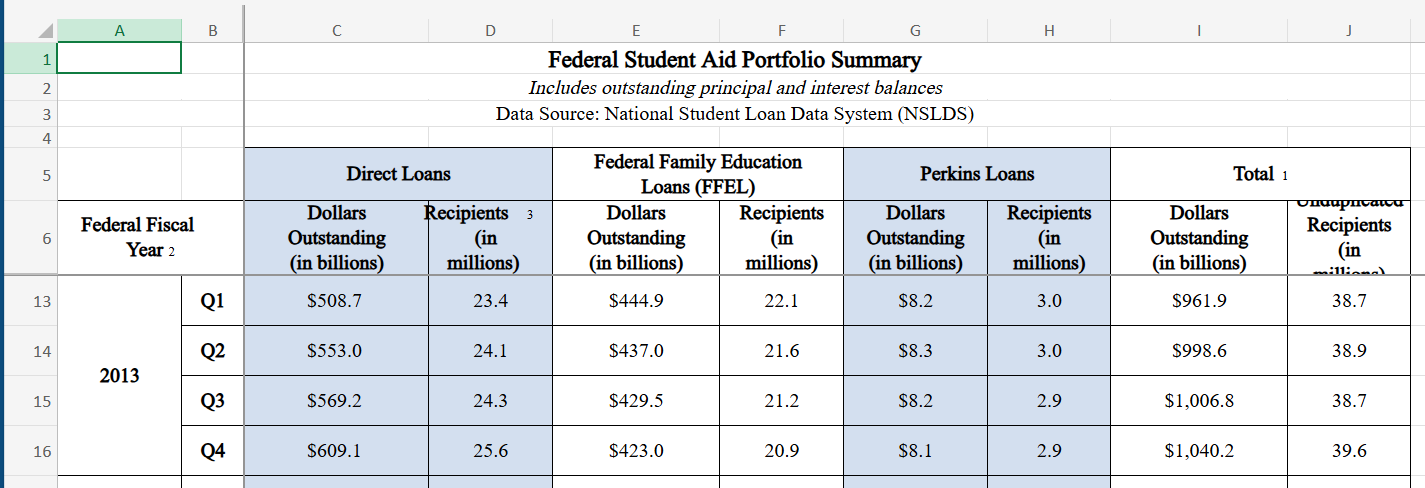Select the Federal Fiscal Year header cell
Image resolution: width=1425 pixels, height=488 pixels.
tap(138, 238)
